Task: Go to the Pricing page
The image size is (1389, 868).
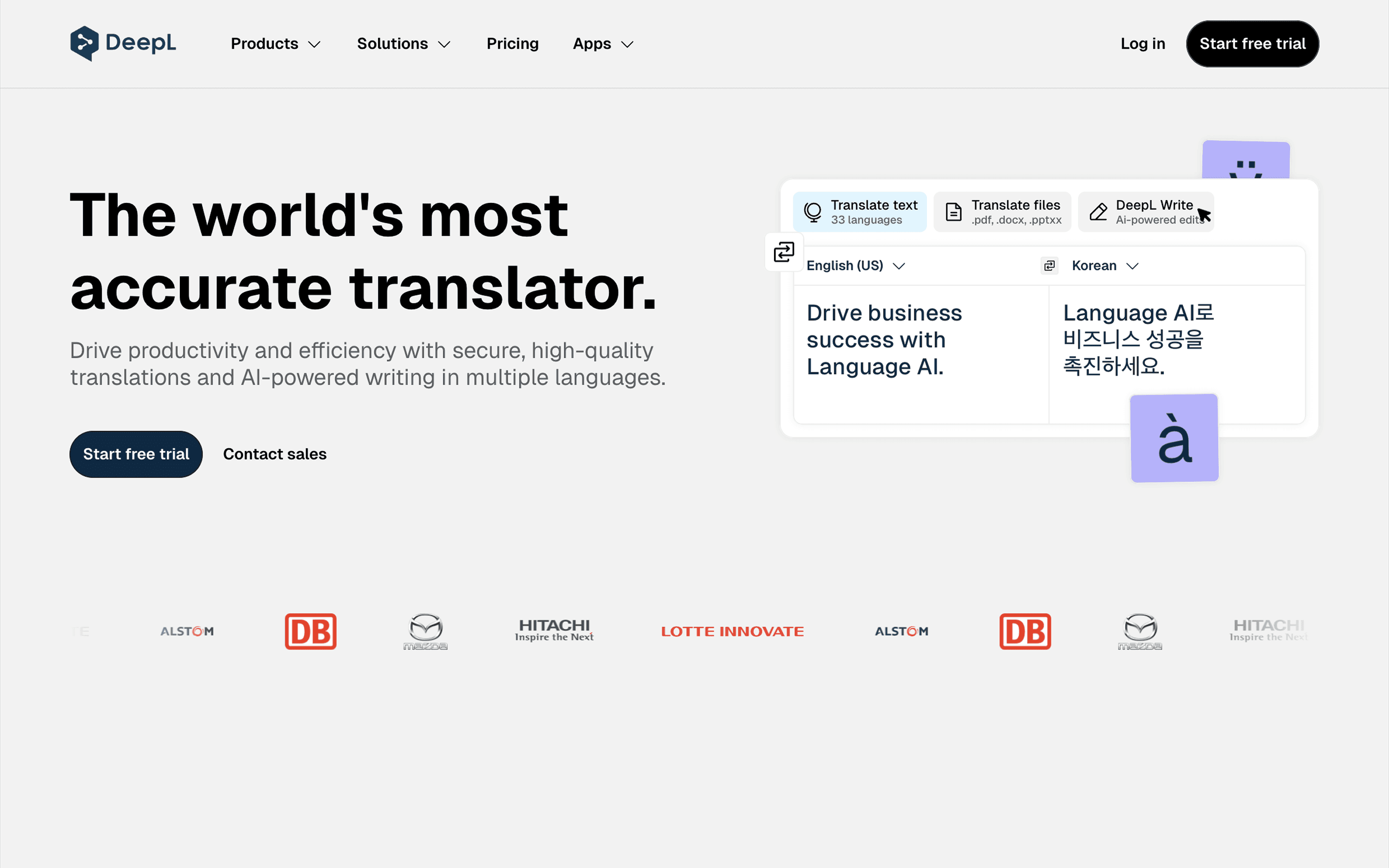Action: (513, 43)
